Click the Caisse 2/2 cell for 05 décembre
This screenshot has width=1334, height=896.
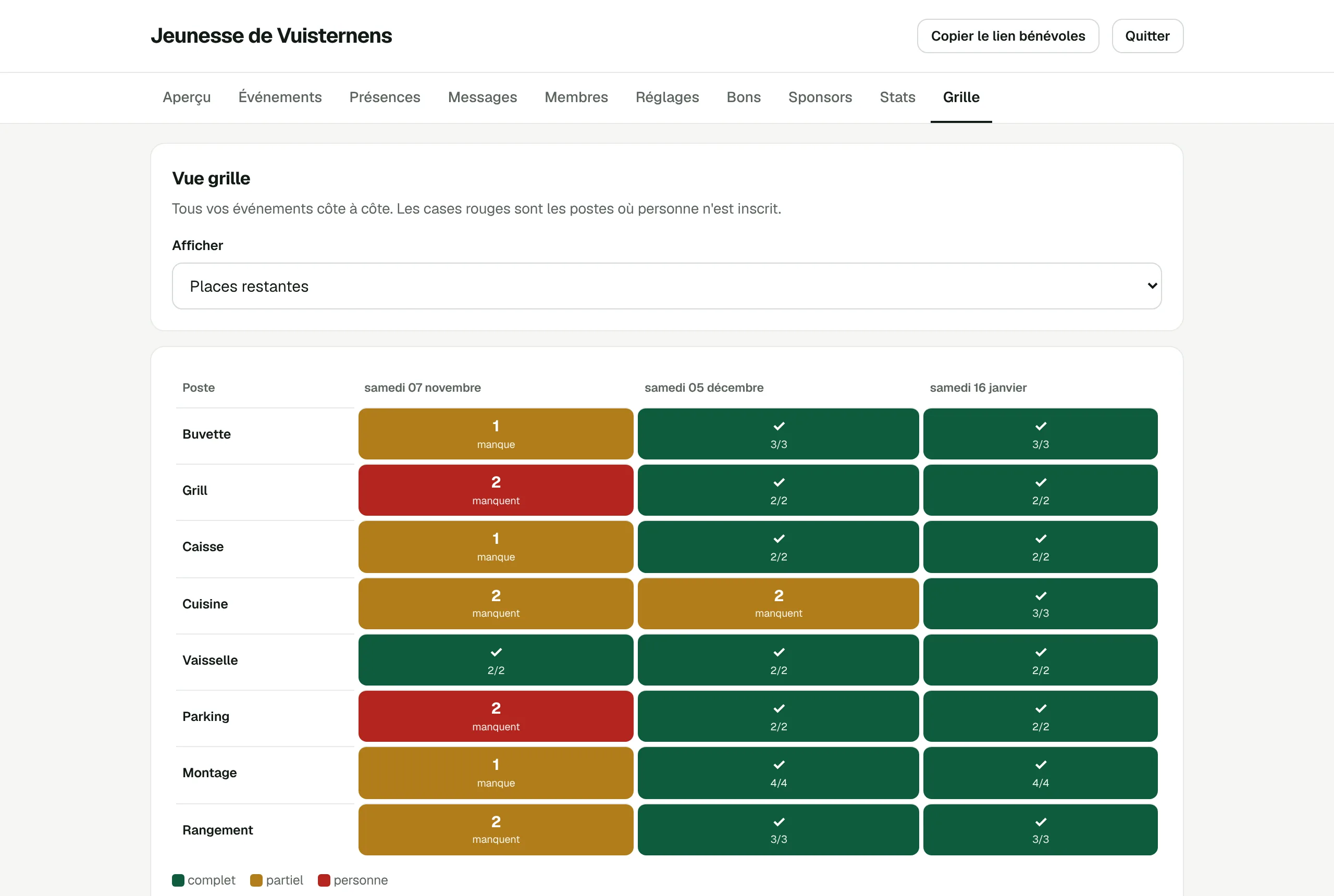click(x=778, y=547)
